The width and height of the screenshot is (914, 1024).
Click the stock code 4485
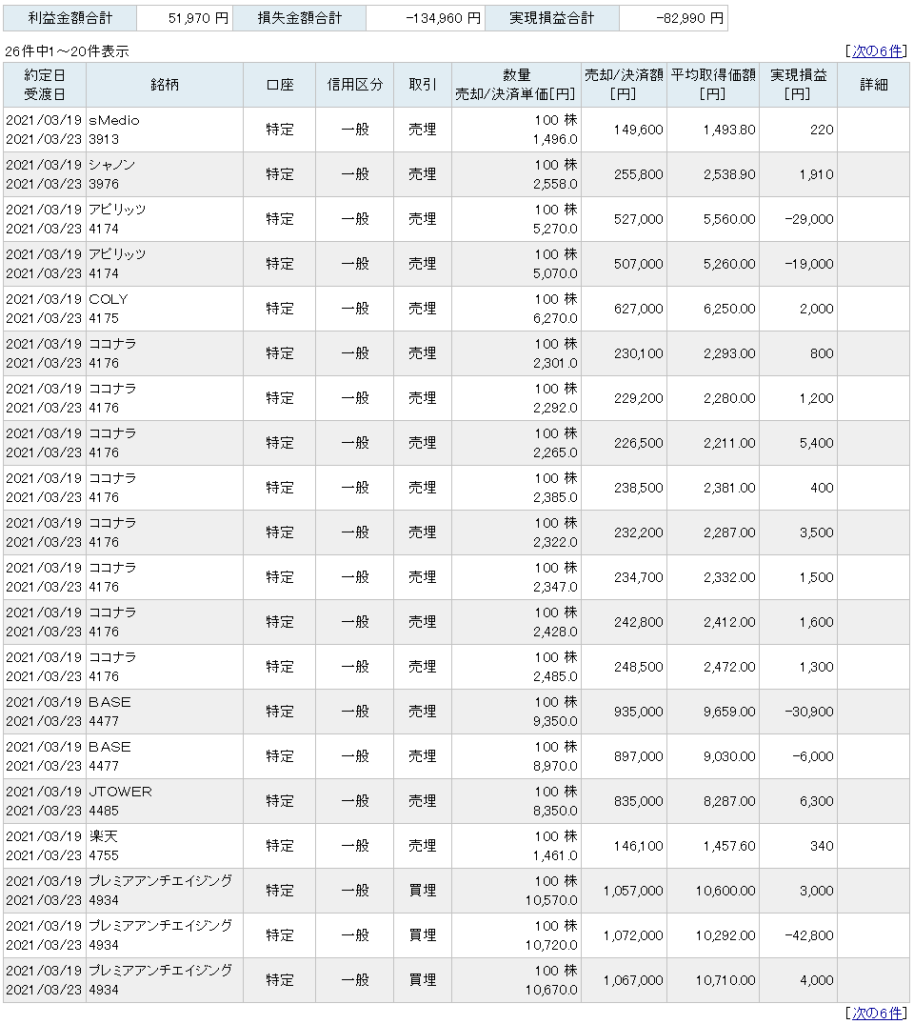click(104, 810)
